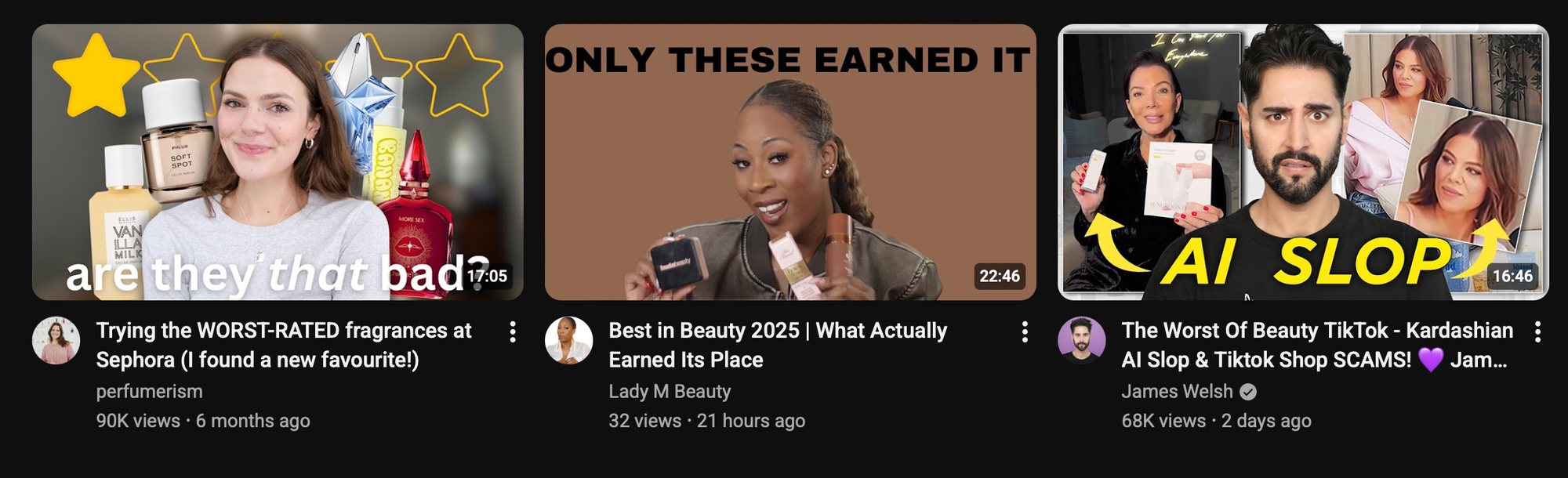1568x478 pixels.
Task: Click '90K views · 6 months ago' metadata
Action: 203,421
